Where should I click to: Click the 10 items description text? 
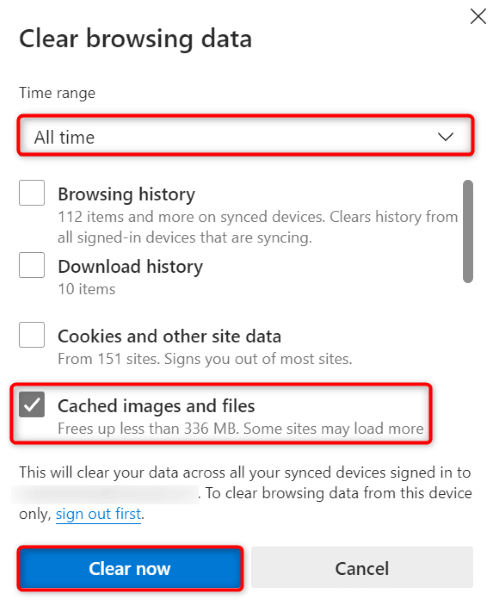(86, 289)
